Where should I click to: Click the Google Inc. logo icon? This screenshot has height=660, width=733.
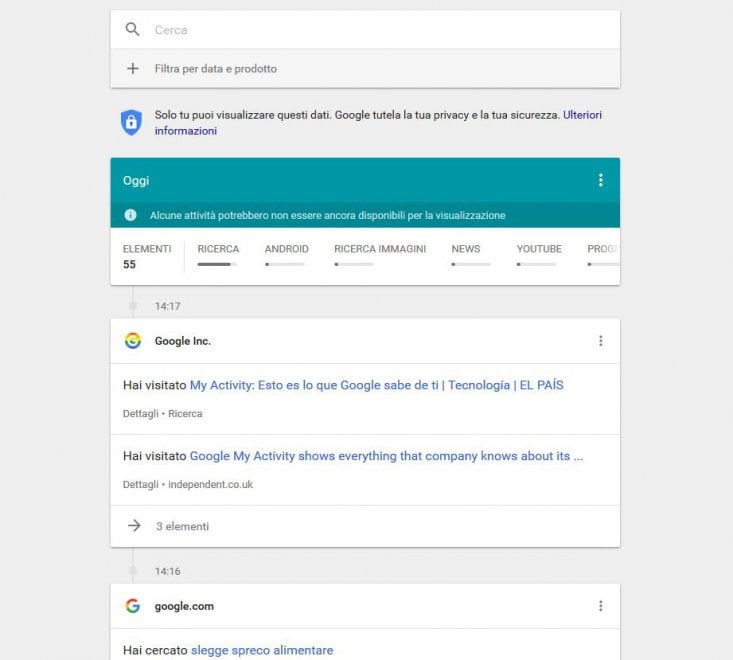(x=133, y=341)
